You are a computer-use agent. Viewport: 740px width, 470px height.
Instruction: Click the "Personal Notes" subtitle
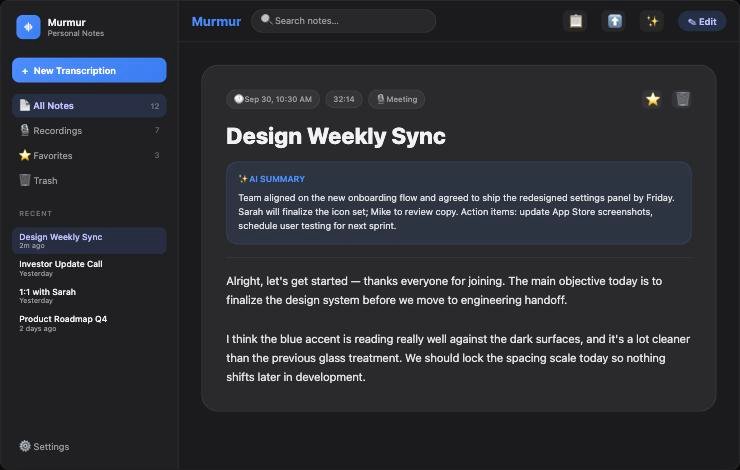[x=76, y=34]
